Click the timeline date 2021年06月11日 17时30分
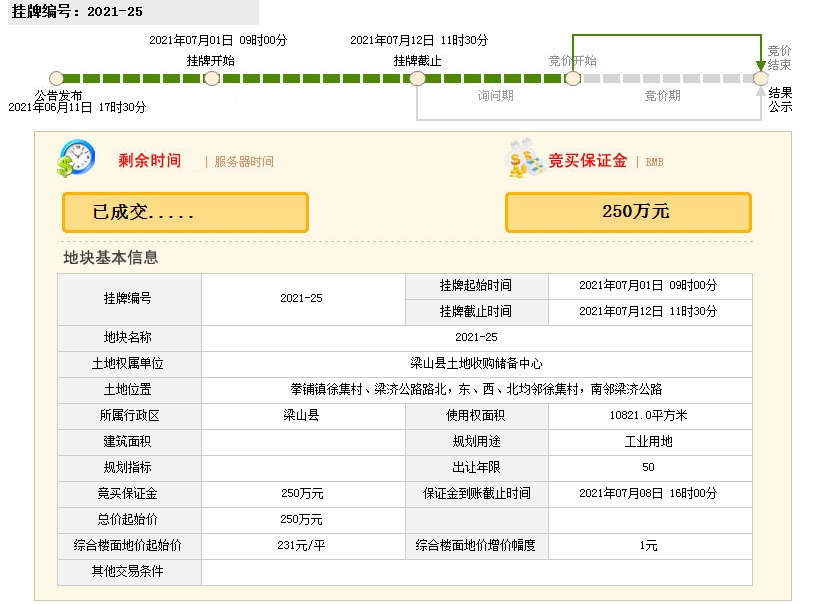The image size is (821, 604). (x=77, y=107)
